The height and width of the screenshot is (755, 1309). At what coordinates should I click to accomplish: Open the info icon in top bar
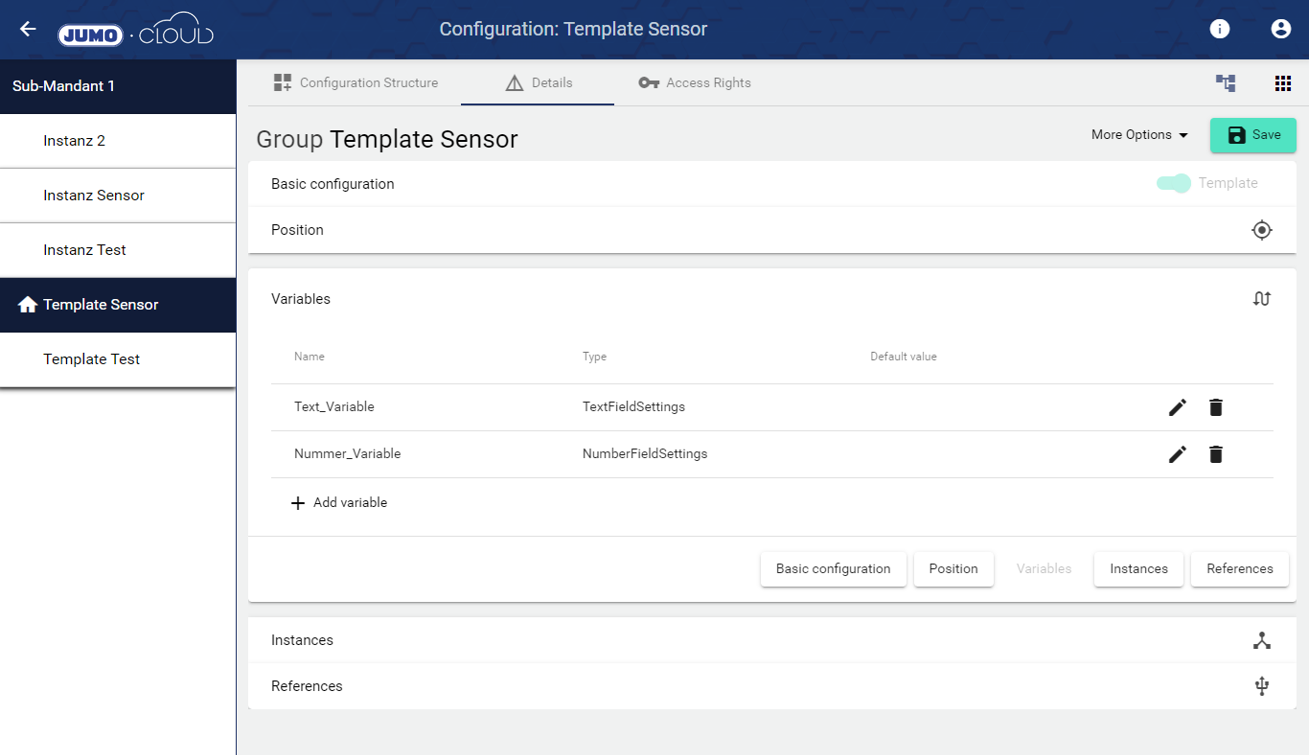(x=1219, y=29)
